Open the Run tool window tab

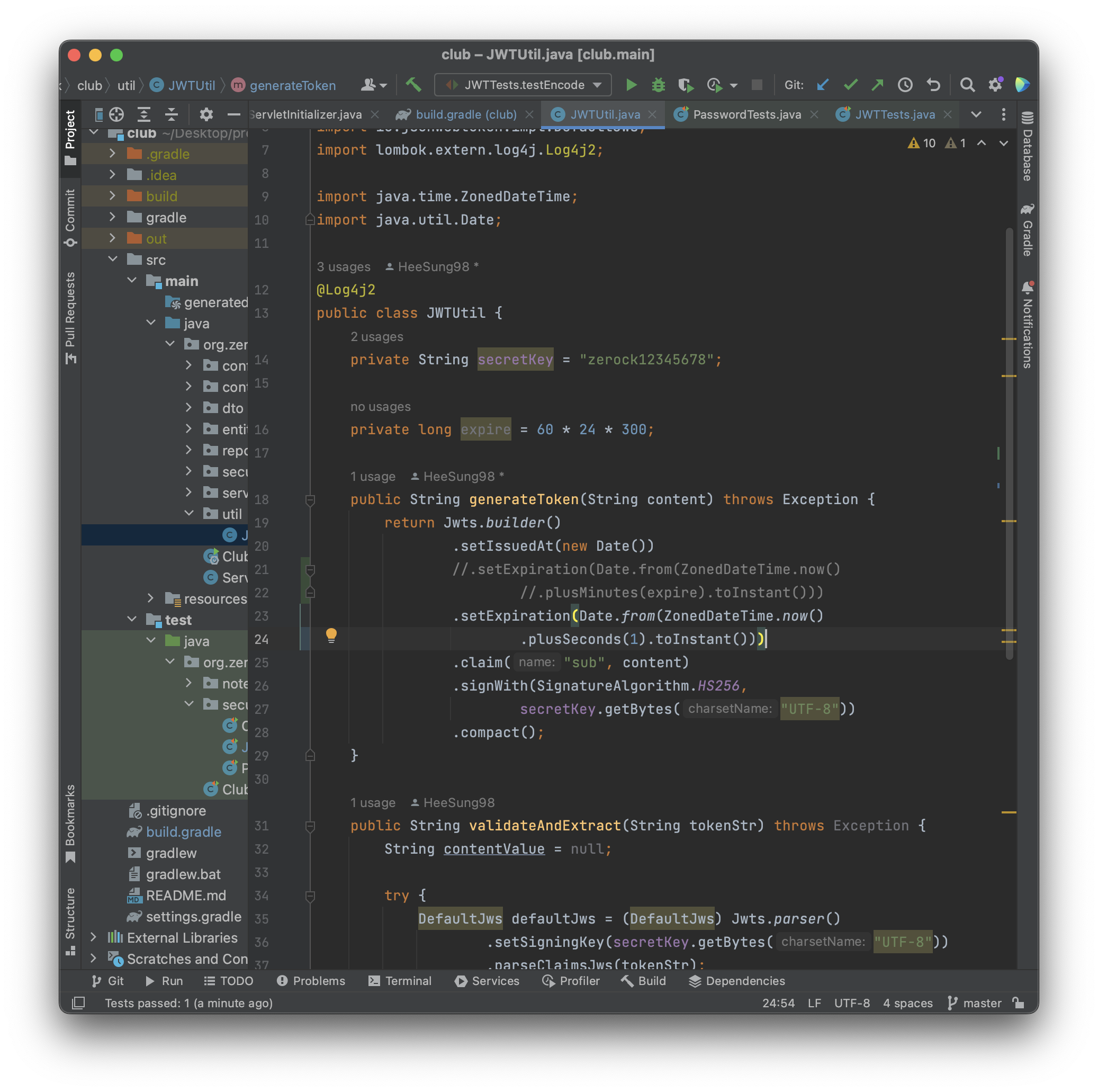click(164, 981)
